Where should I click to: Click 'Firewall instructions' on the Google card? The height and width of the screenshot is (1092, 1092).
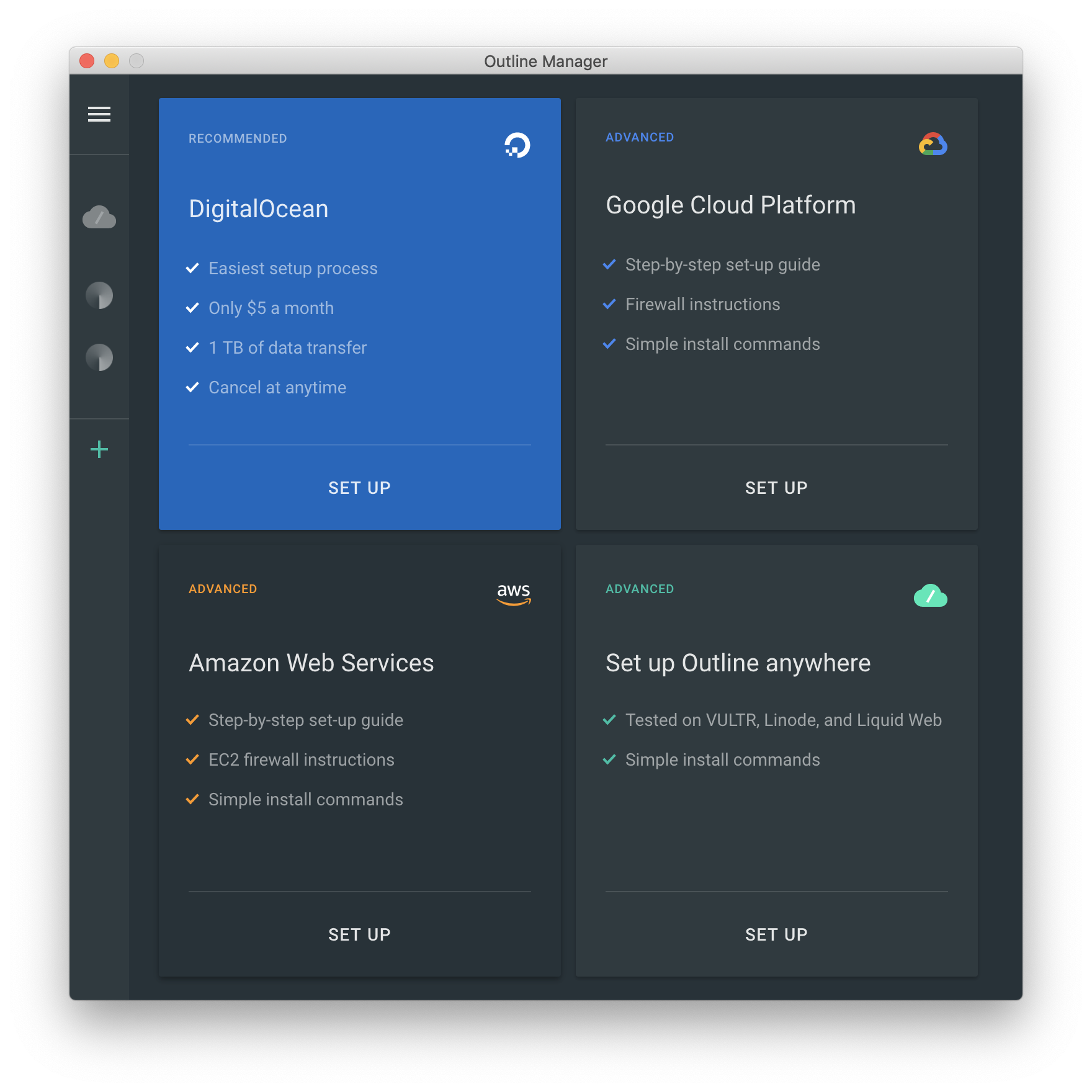pyautogui.click(x=703, y=305)
